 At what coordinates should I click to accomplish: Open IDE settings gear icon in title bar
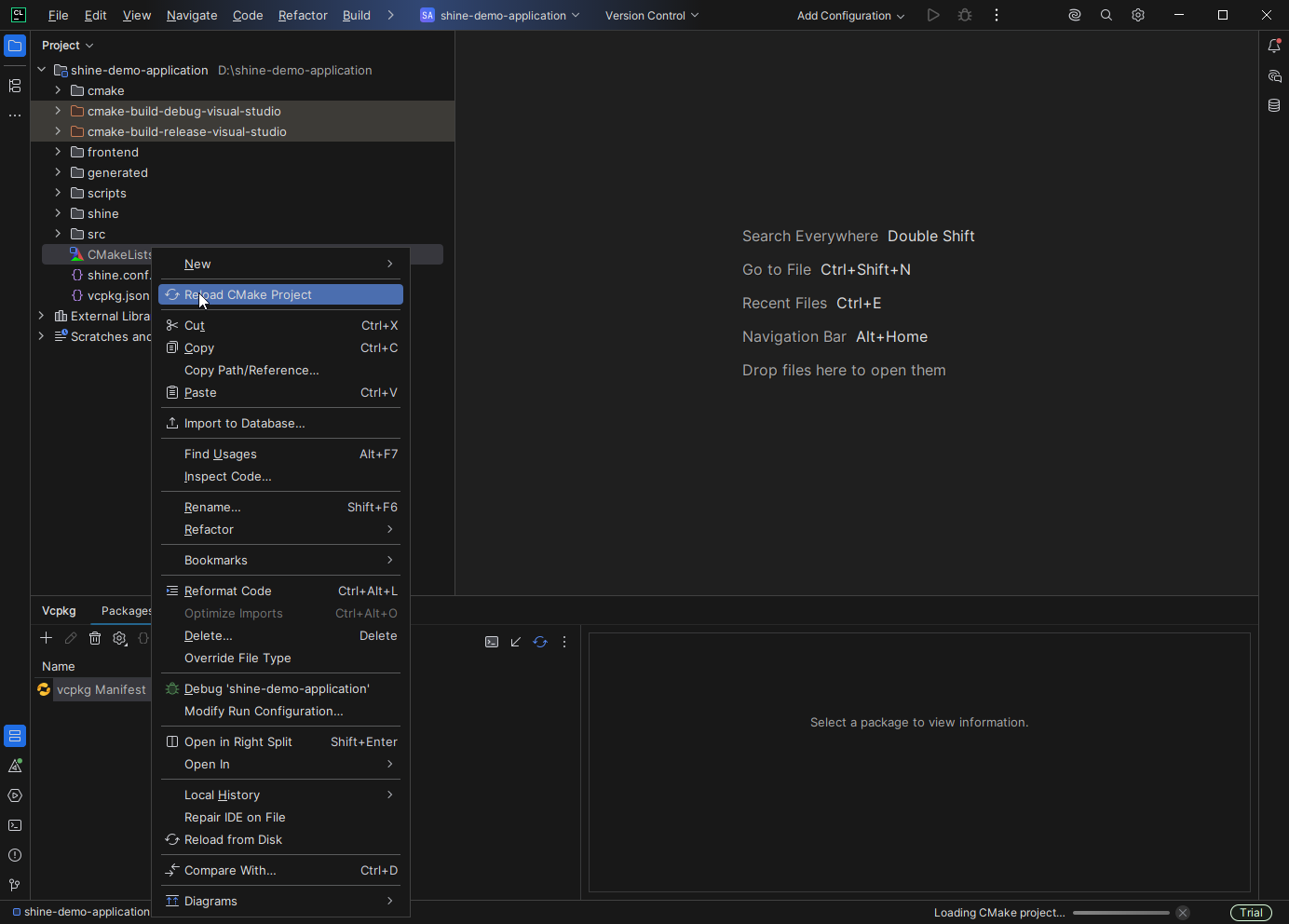1138,15
